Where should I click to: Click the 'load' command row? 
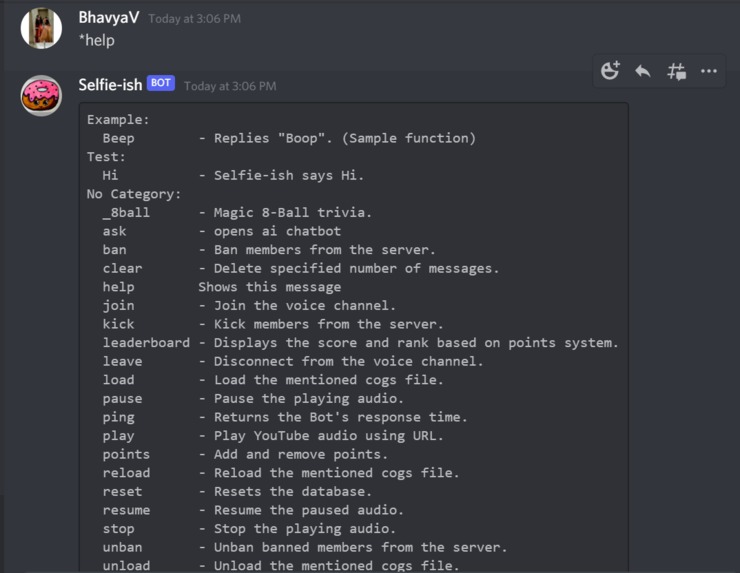pyautogui.click(x=273, y=380)
